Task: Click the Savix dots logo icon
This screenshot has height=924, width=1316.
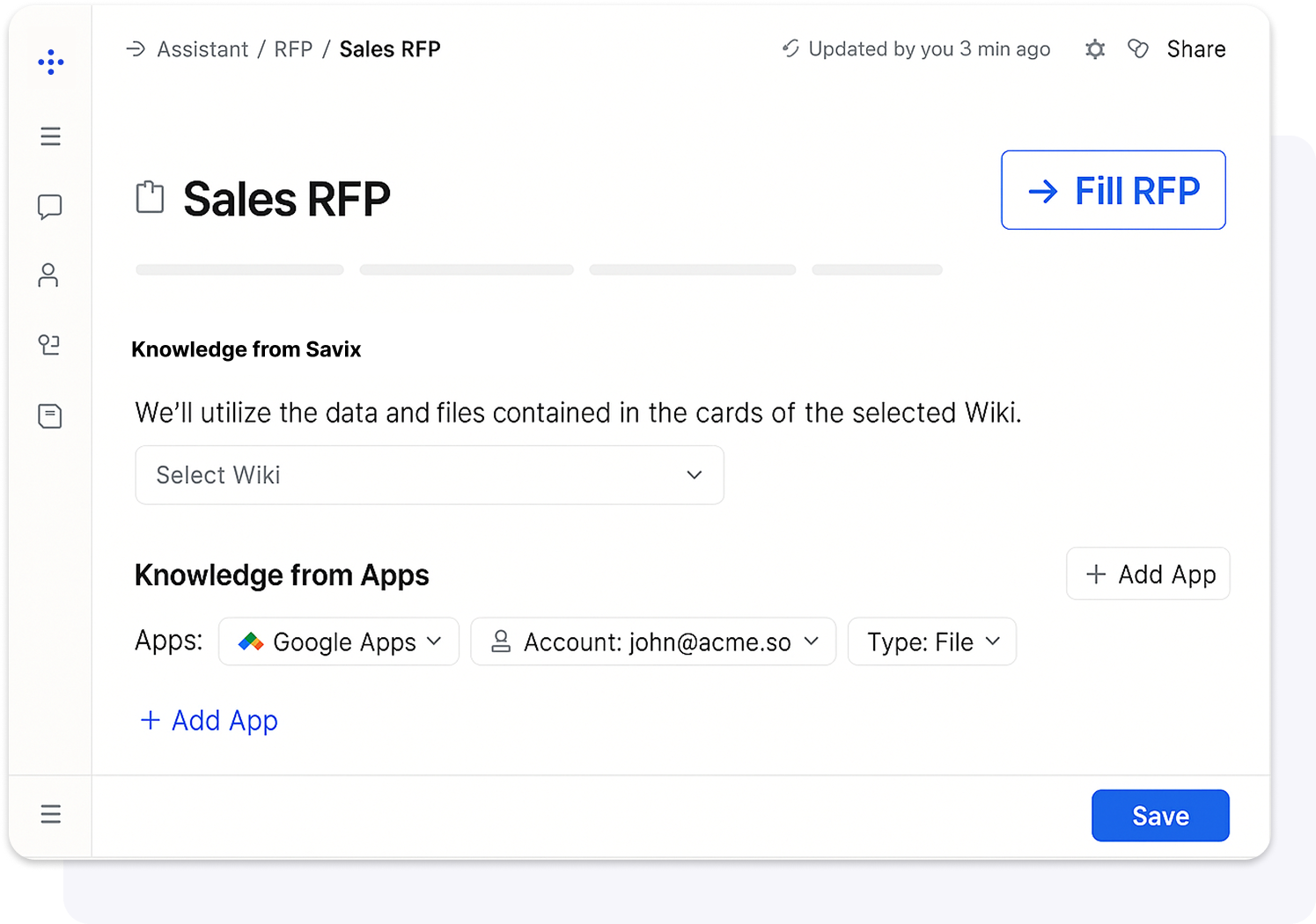Action: [x=50, y=62]
